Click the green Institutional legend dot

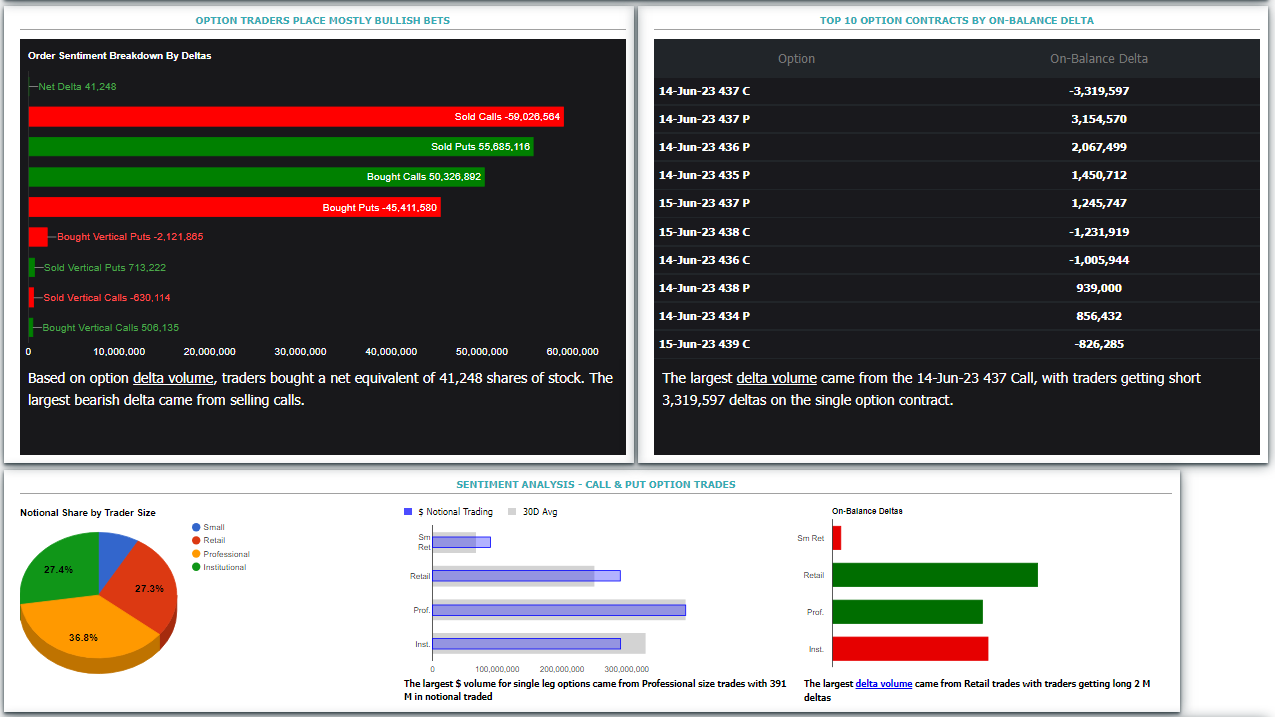click(196, 567)
